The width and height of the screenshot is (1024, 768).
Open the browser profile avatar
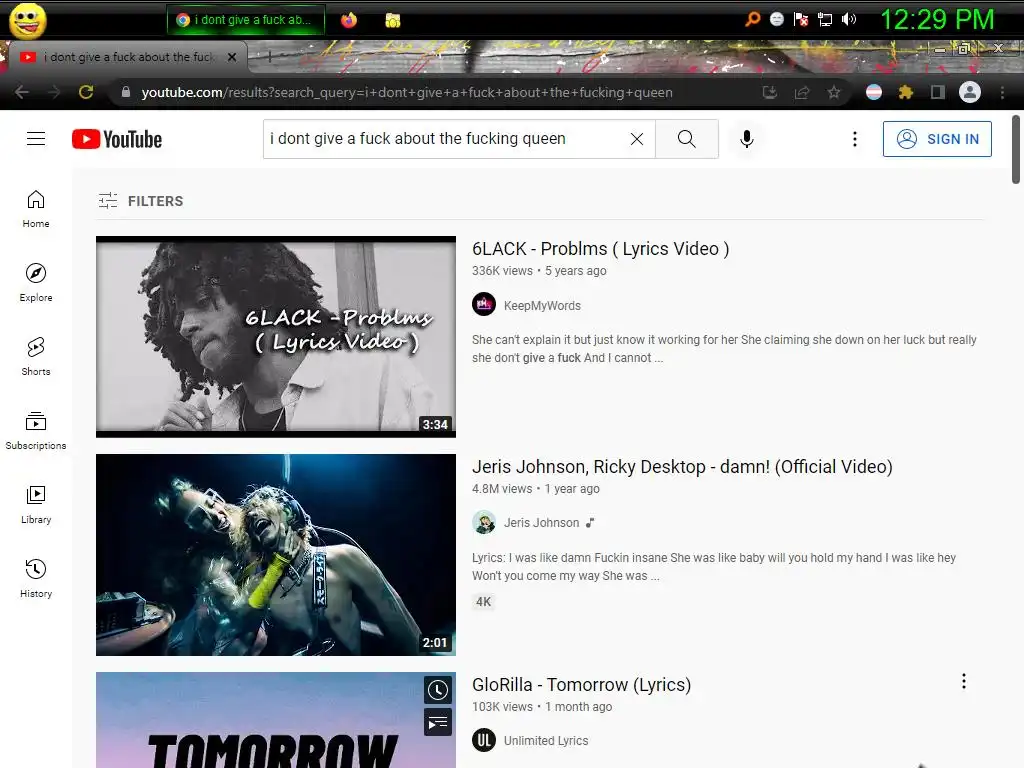coord(970,92)
